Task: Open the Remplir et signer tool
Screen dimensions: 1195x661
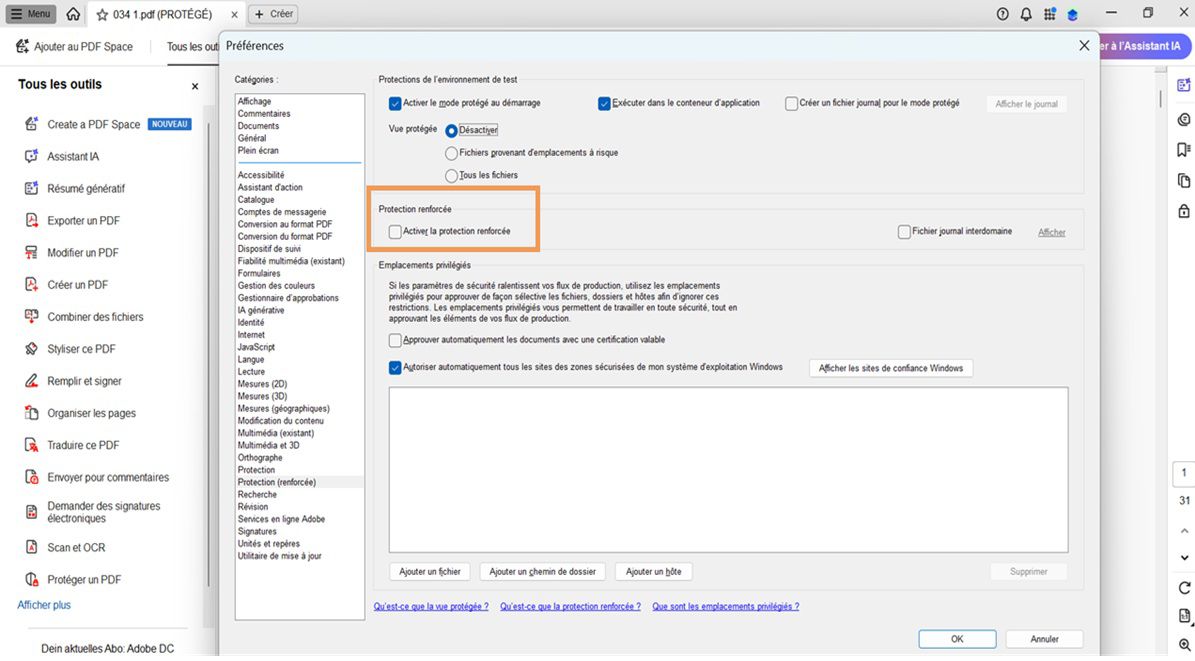Action: click(72, 380)
